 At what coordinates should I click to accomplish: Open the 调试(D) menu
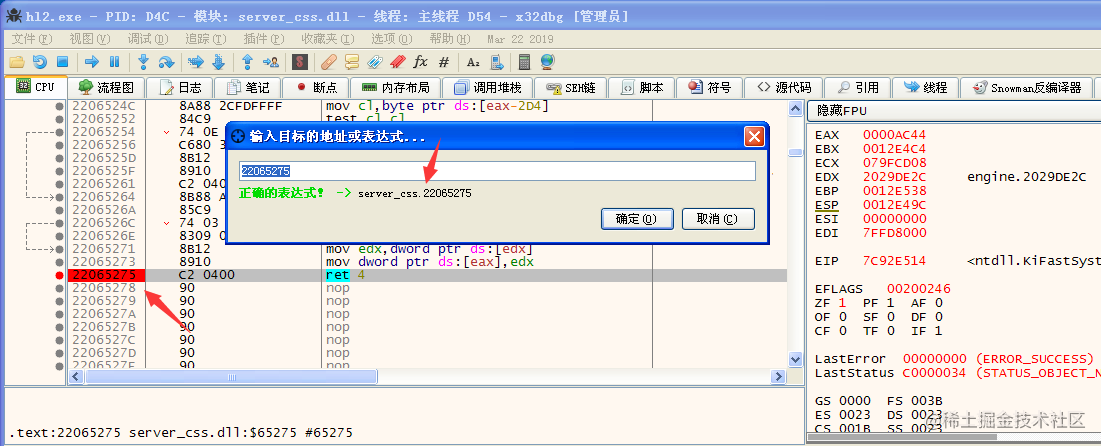click(148, 39)
